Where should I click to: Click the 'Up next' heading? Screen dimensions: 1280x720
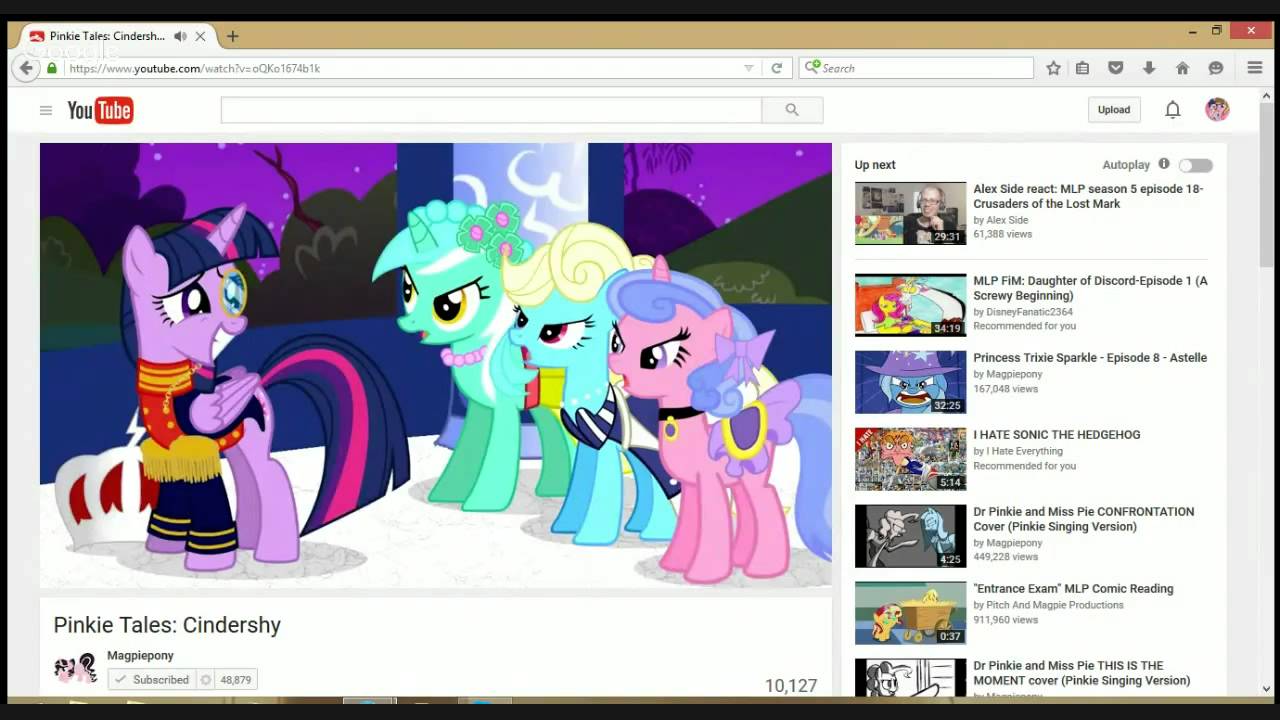[x=875, y=165]
